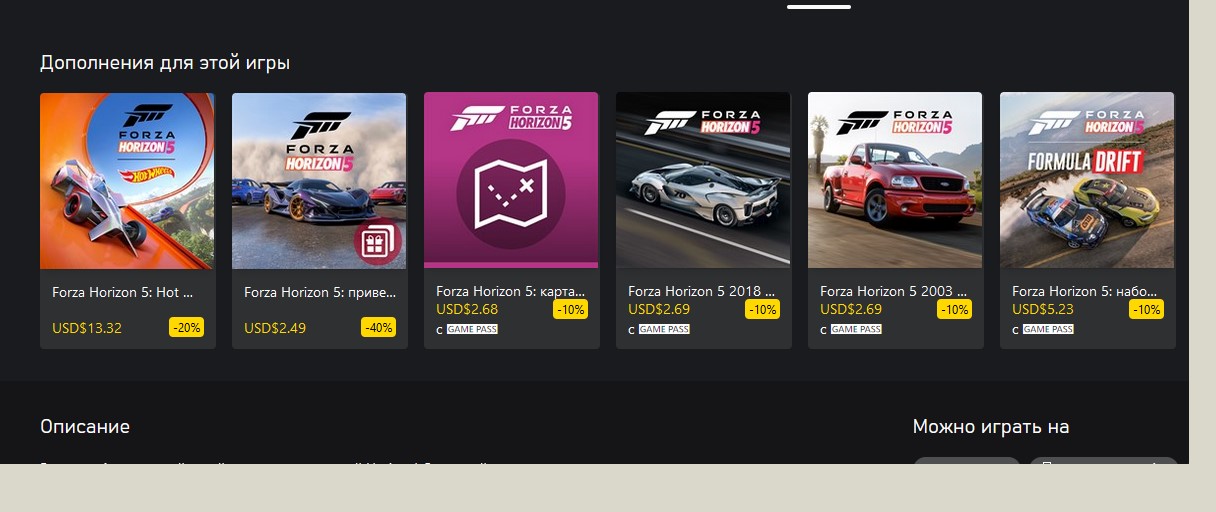Click the USD$13.32 price

pyautogui.click(x=87, y=328)
